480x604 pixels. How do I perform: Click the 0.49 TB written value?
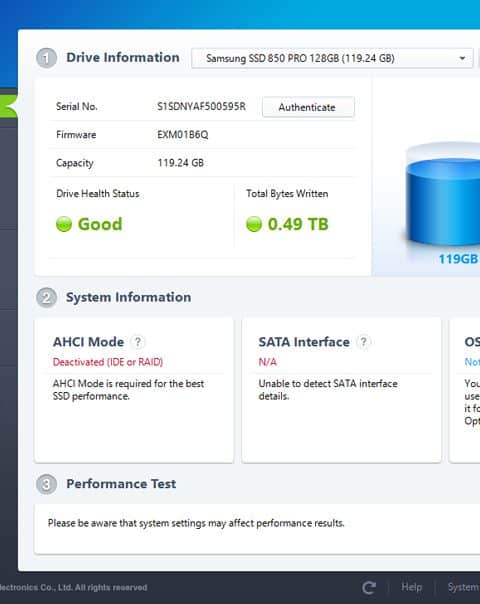coord(298,224)
